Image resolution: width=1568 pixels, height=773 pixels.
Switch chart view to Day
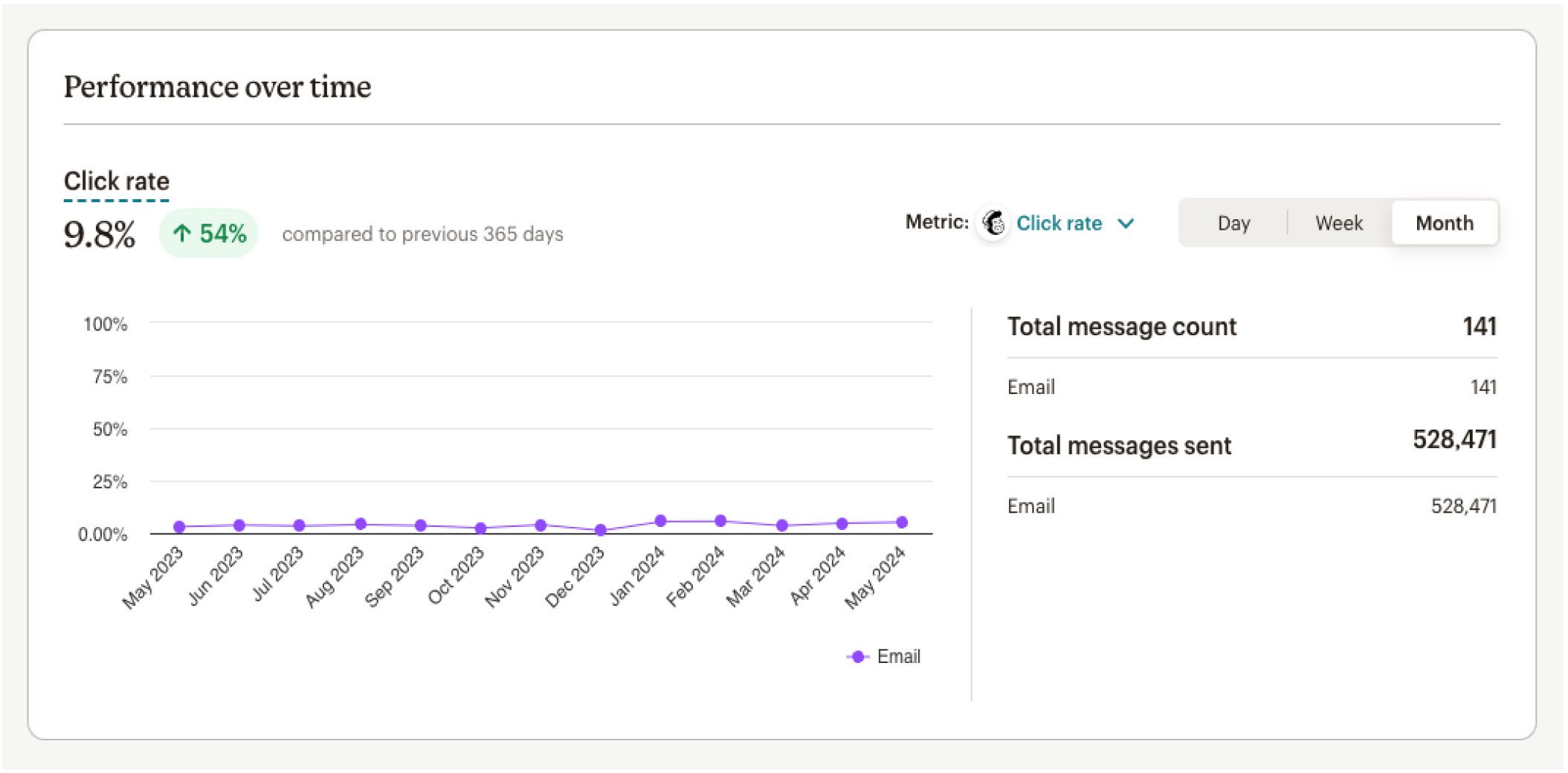click(1233, 224)
